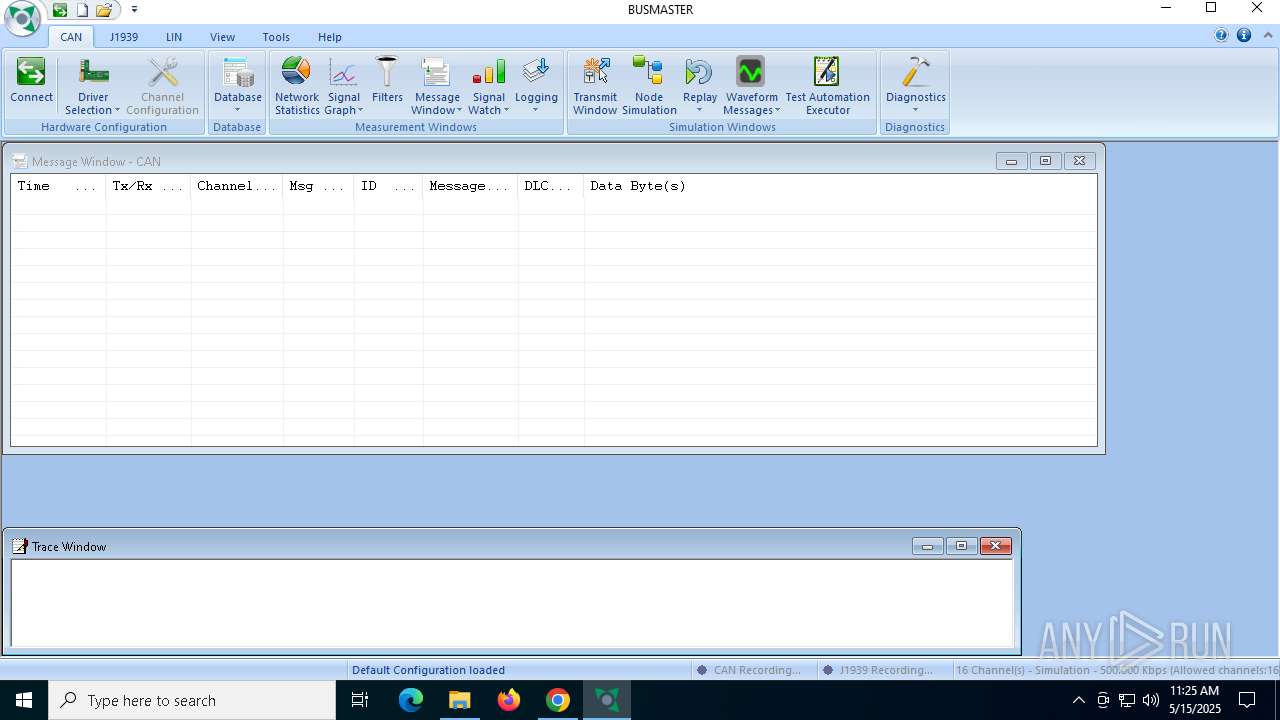Click the Channel column header
This screenshot has height=720, width=1280.
(237, 186)
